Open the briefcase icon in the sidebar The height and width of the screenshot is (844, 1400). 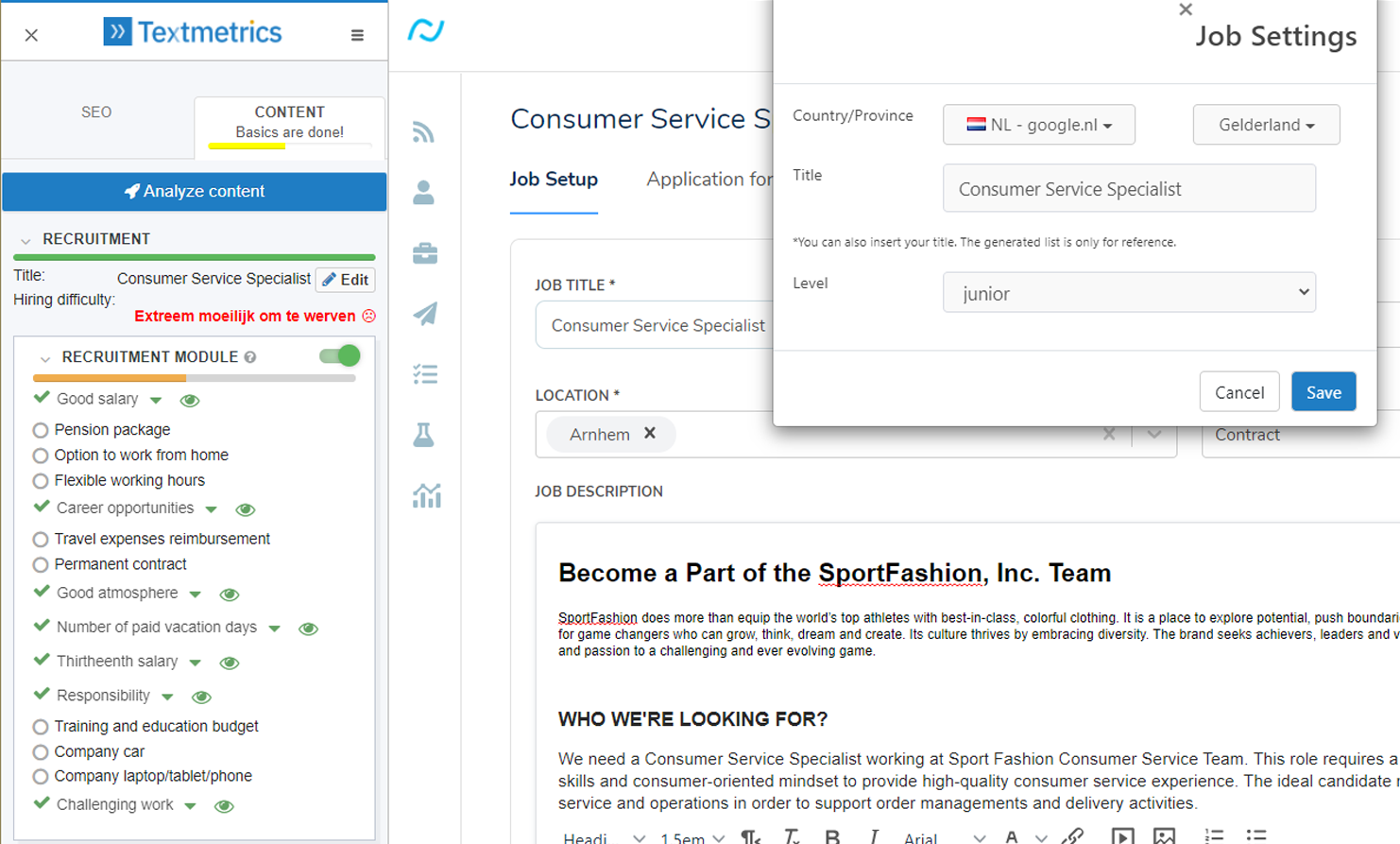click(425, 253)
